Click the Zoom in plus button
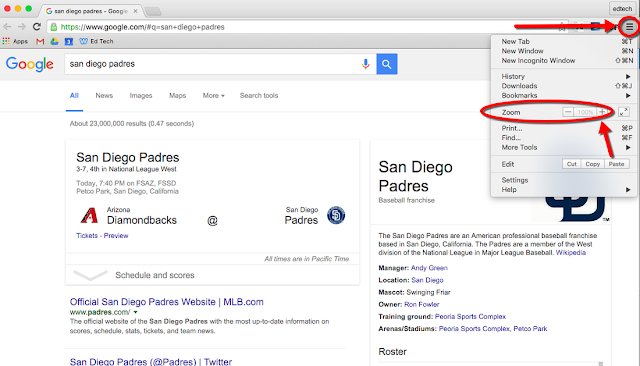Viewport: 640px width, 366px height. [x=602, y=112]
